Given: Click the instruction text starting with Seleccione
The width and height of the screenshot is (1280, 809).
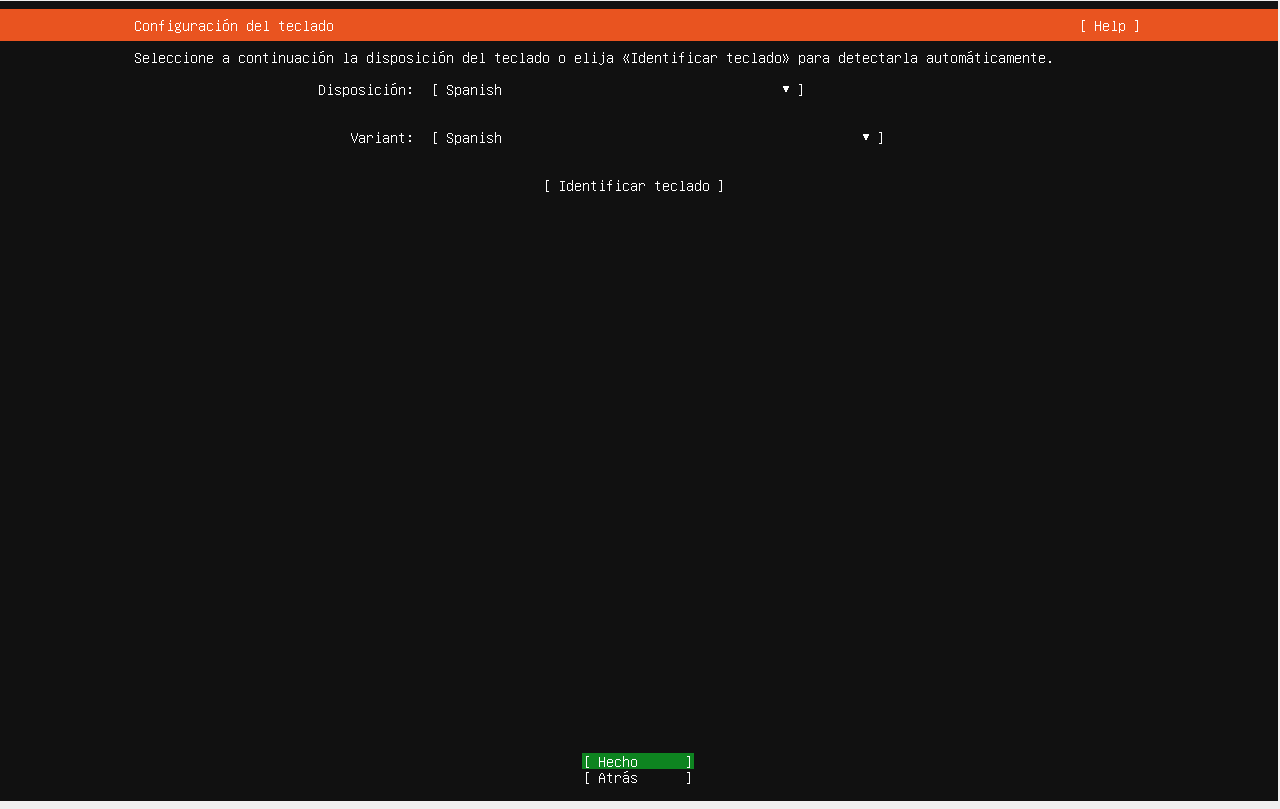Looking at the screenshot, I should (594, 58).
